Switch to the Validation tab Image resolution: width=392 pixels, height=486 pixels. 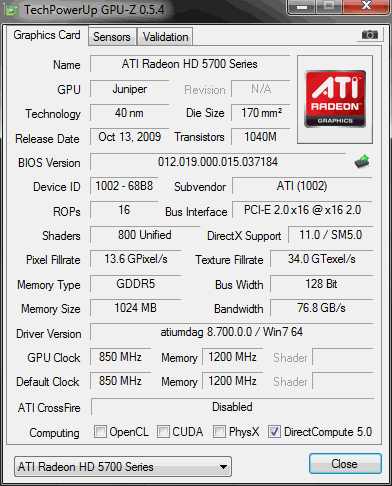165,37
